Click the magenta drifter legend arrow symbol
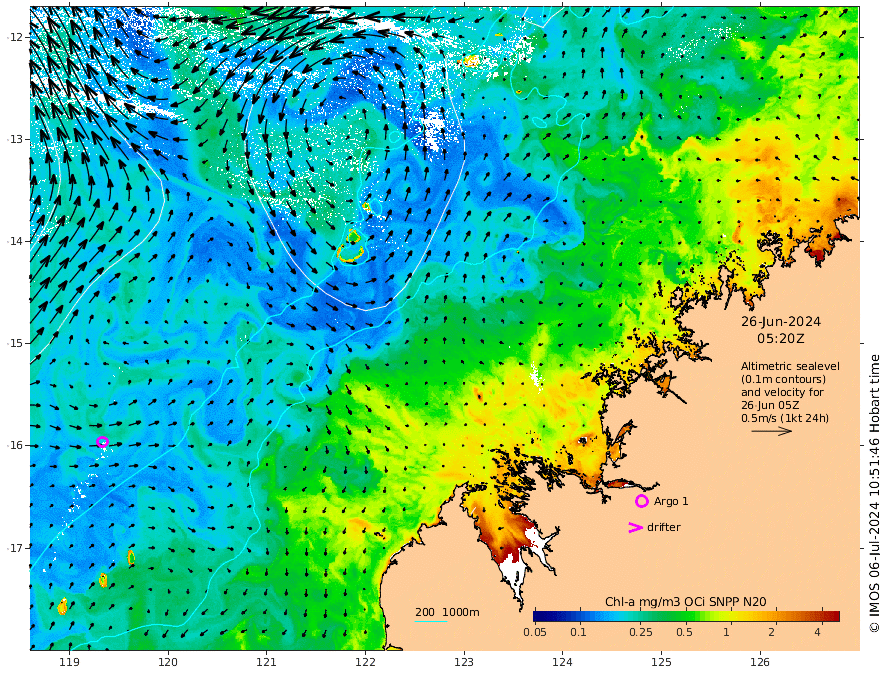The image size is (880, 680). pyautogui.click(x=635, y=527)
